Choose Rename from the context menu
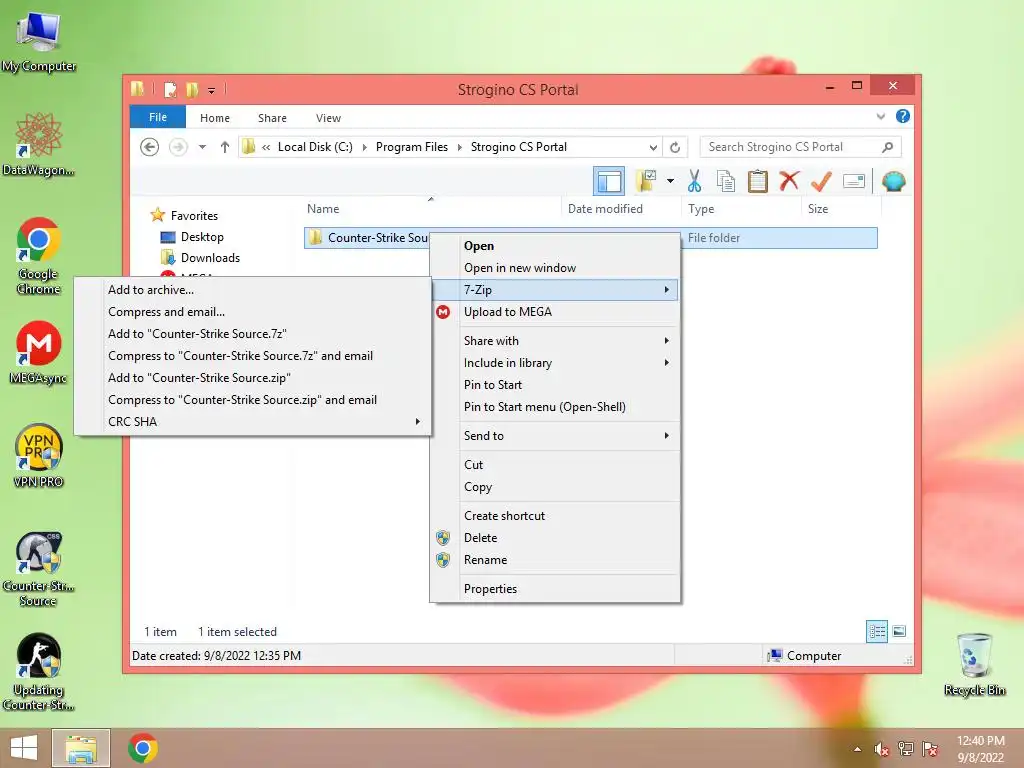Screen dimensions: 1024x768 click(x=554, y=560)
